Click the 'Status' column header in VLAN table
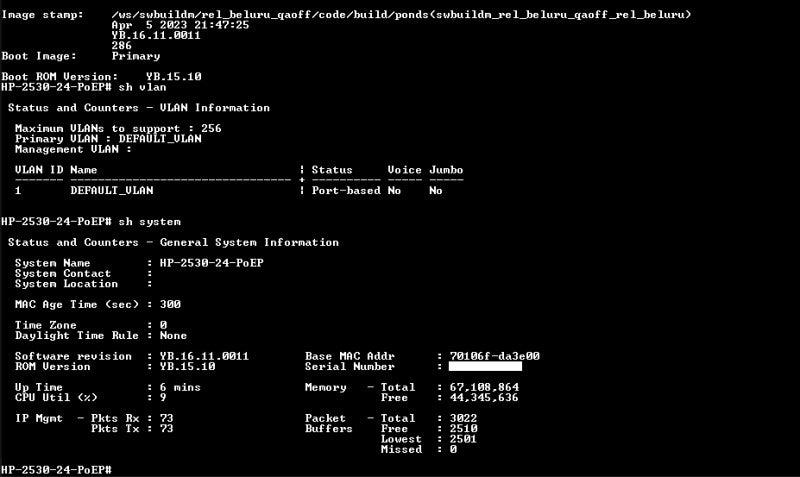Screen dimensions: 800x477 pos(332,170)
